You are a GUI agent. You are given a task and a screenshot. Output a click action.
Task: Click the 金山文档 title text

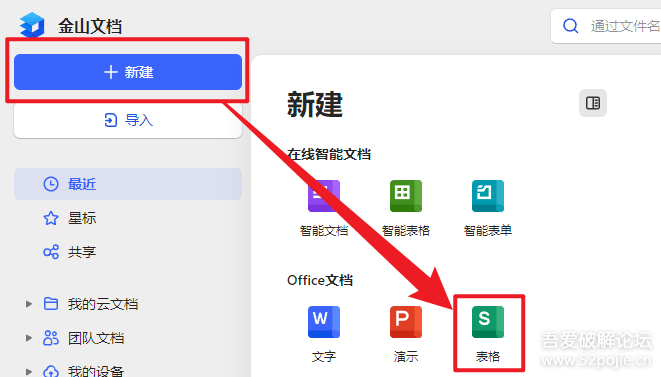coord(90,26)
